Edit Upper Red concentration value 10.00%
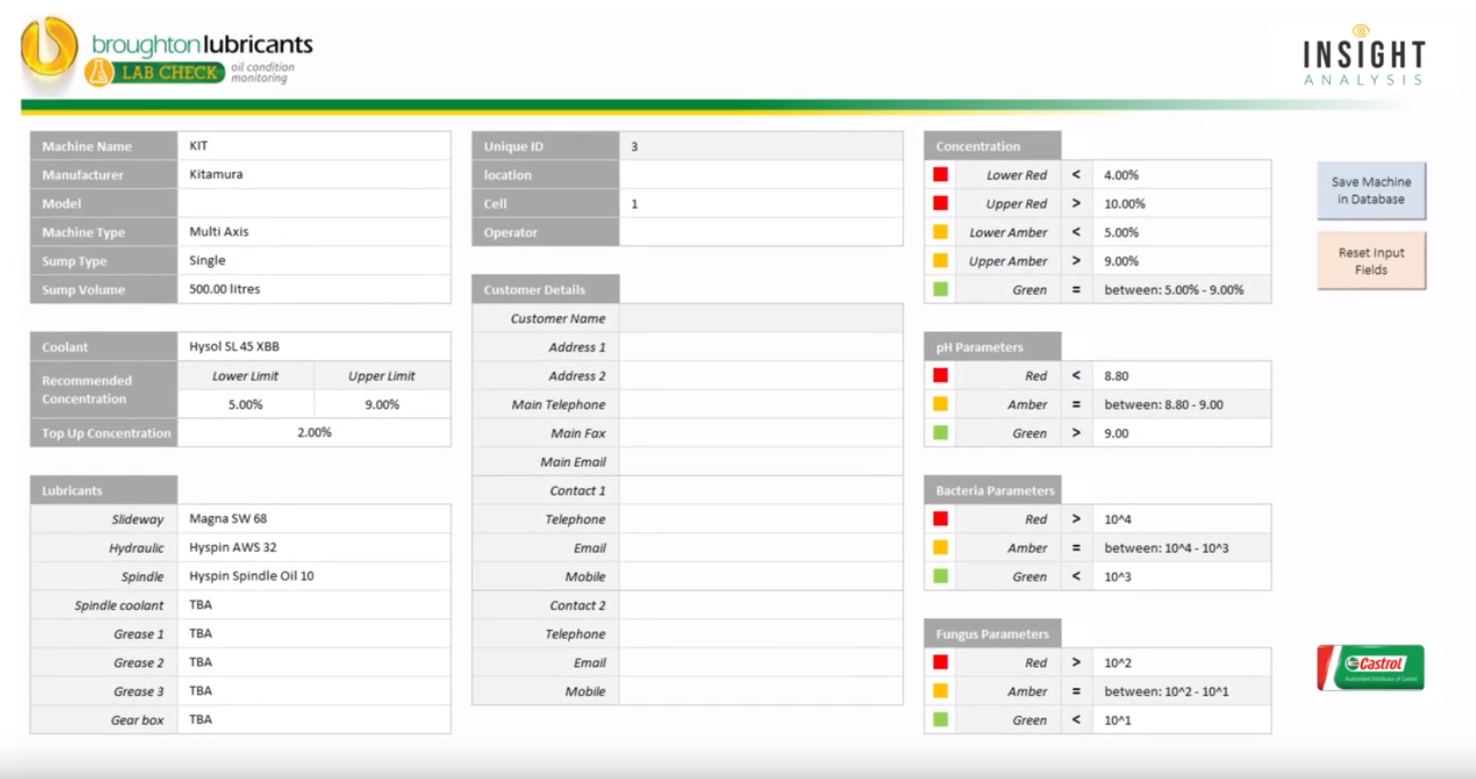Image resolution: width=1476 pixels, height=779 pixels. (1182, 204)
